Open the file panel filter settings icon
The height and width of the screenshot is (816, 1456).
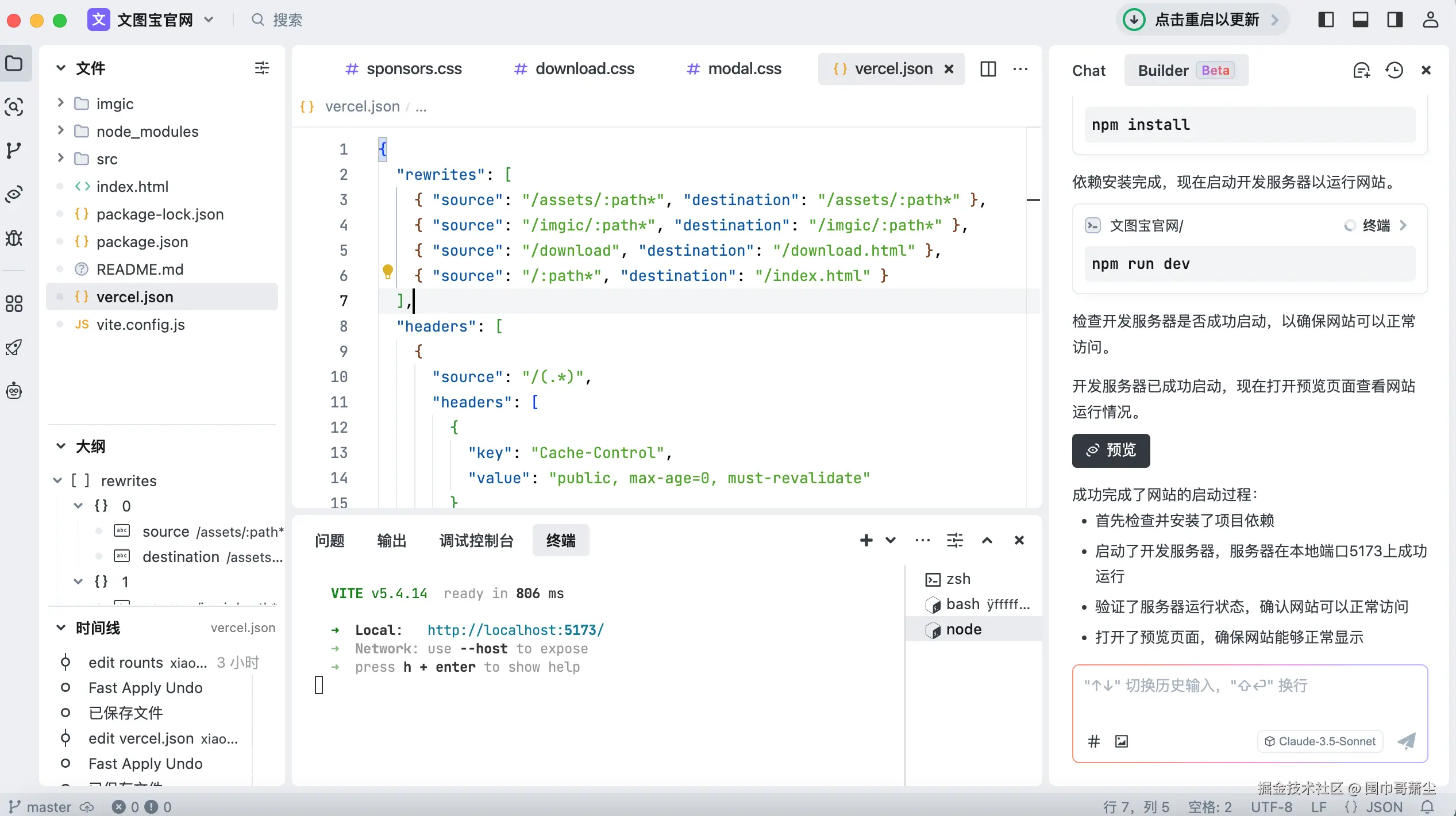tap(262, 68)
